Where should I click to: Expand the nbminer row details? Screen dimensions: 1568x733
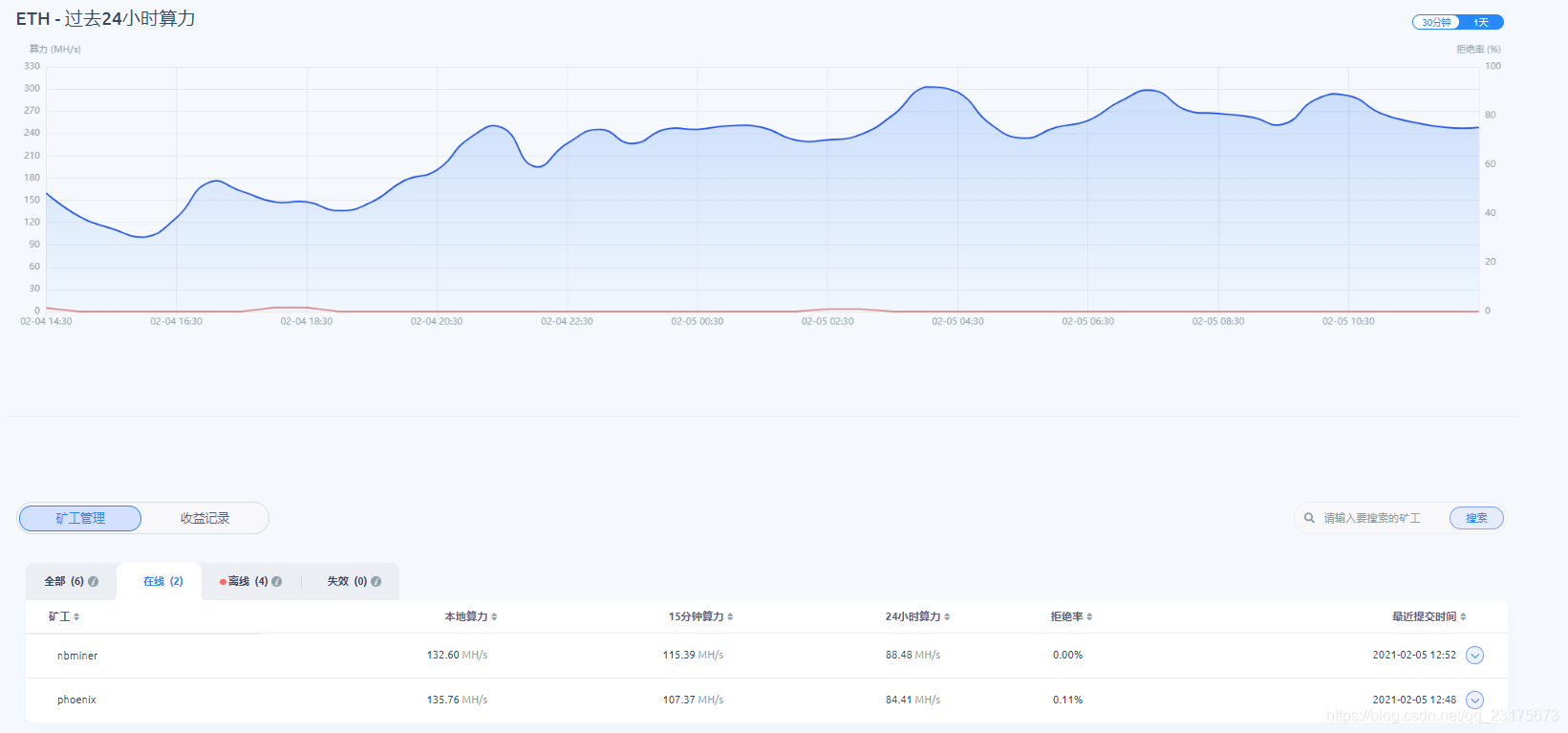(x=1474, y=656)
